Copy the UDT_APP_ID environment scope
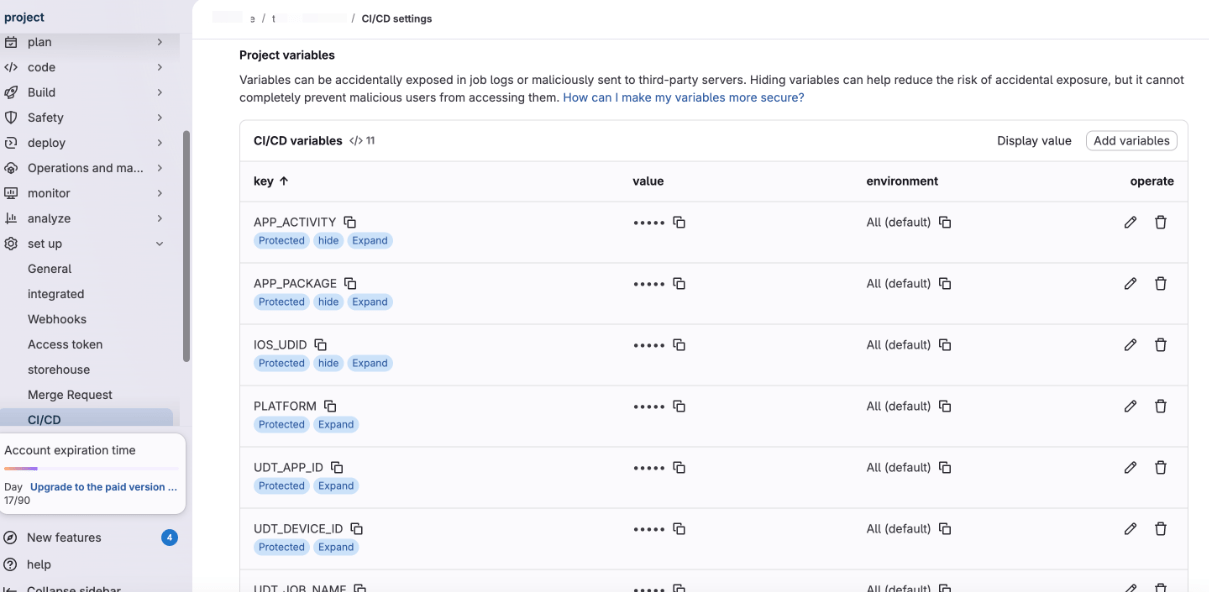Screen dimensions: 1209x592 point(945,468)
